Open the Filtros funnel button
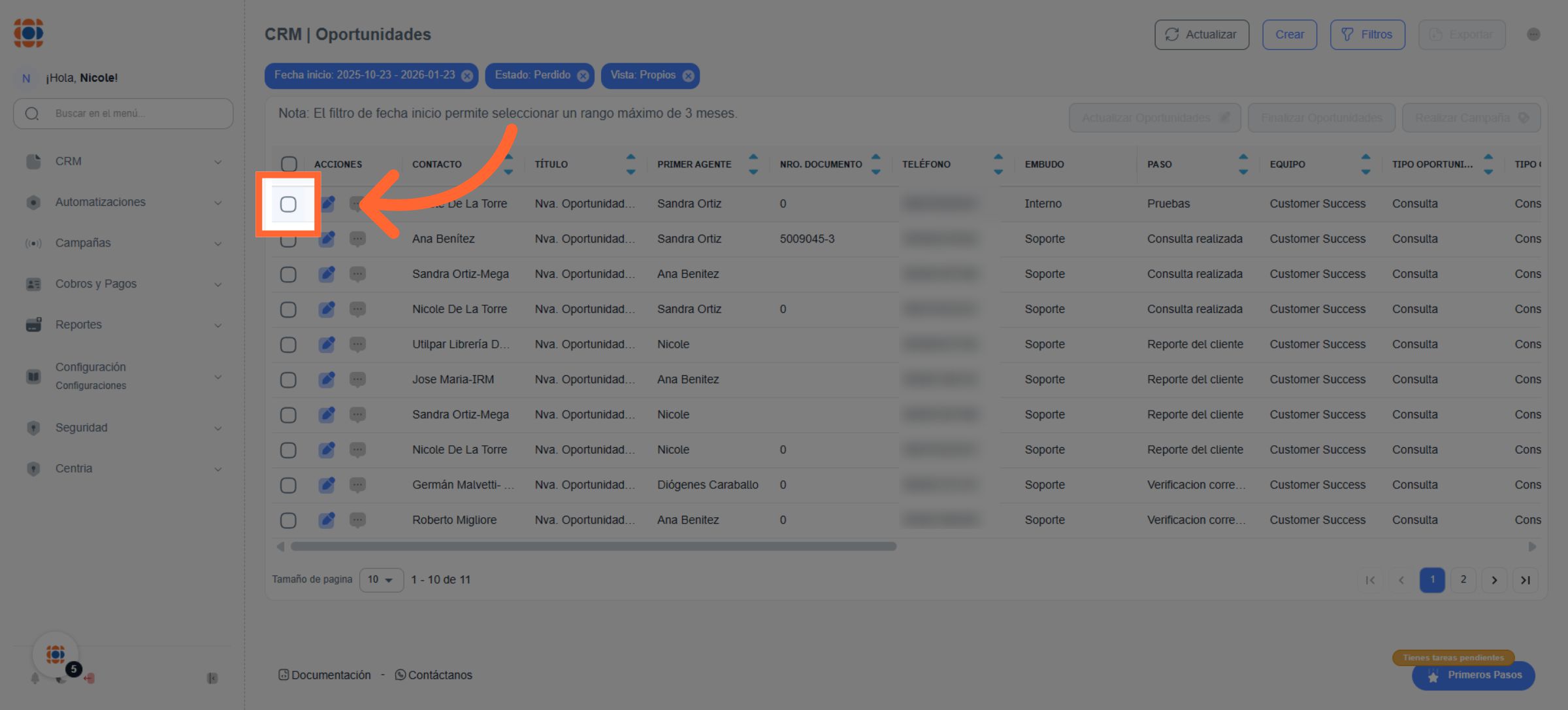Image resolution: width=1568 pixels, height=710 pixels. (1367, 35)
